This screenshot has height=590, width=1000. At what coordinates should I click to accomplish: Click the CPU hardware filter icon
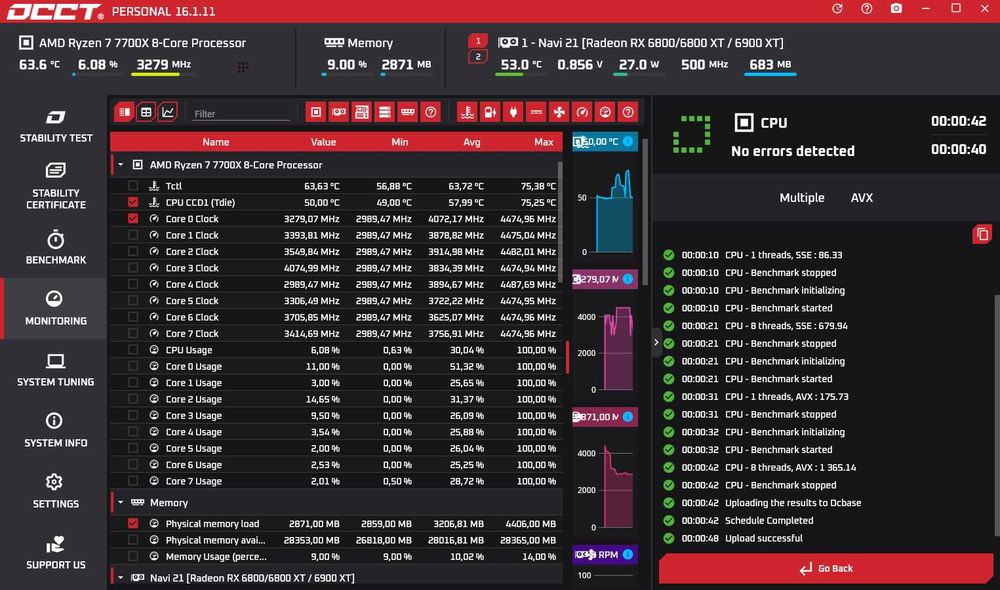click(316, 112)
